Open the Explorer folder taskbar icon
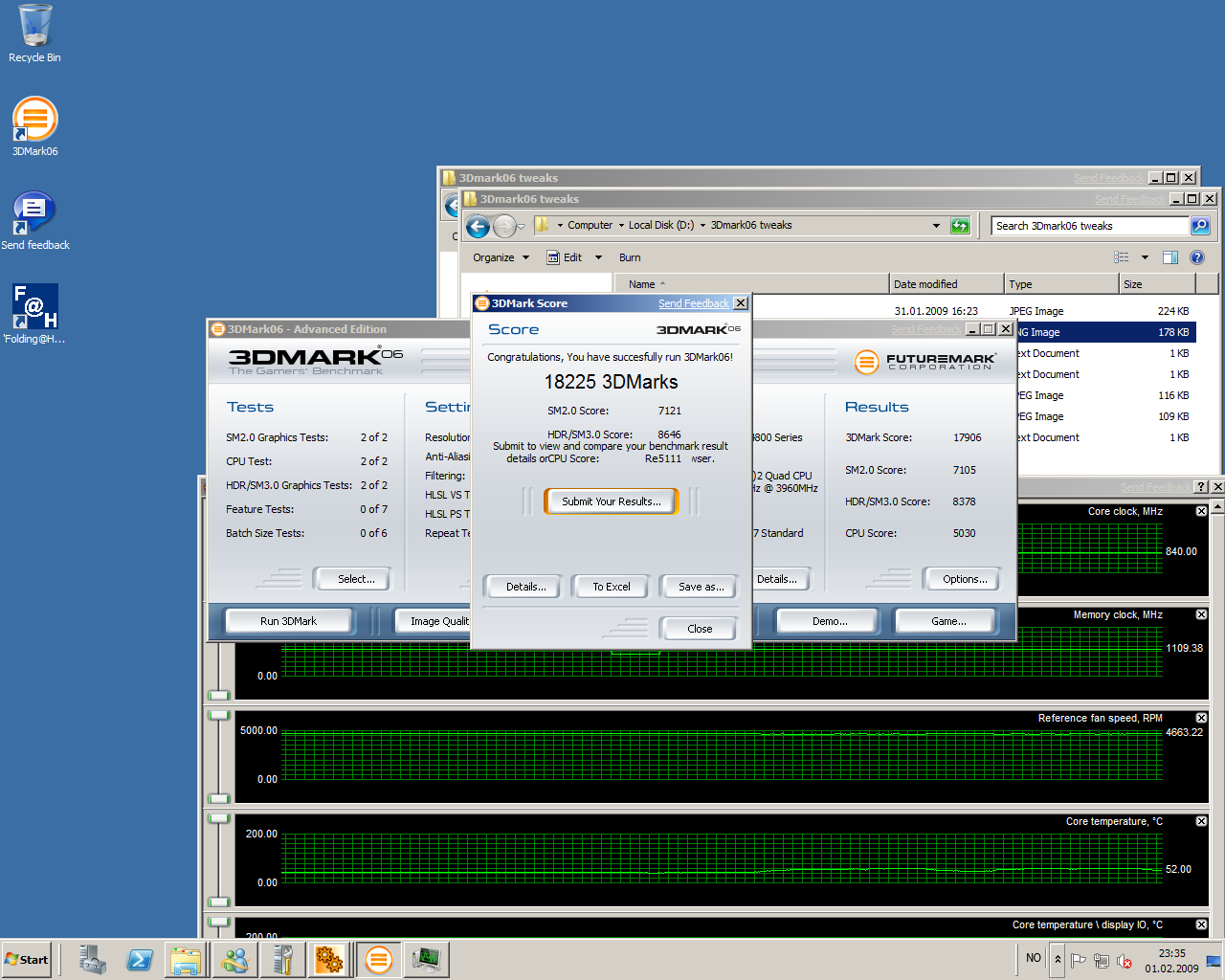This screenshot has width=1225, height=980. pyautogui.click(x=186, y=959)
